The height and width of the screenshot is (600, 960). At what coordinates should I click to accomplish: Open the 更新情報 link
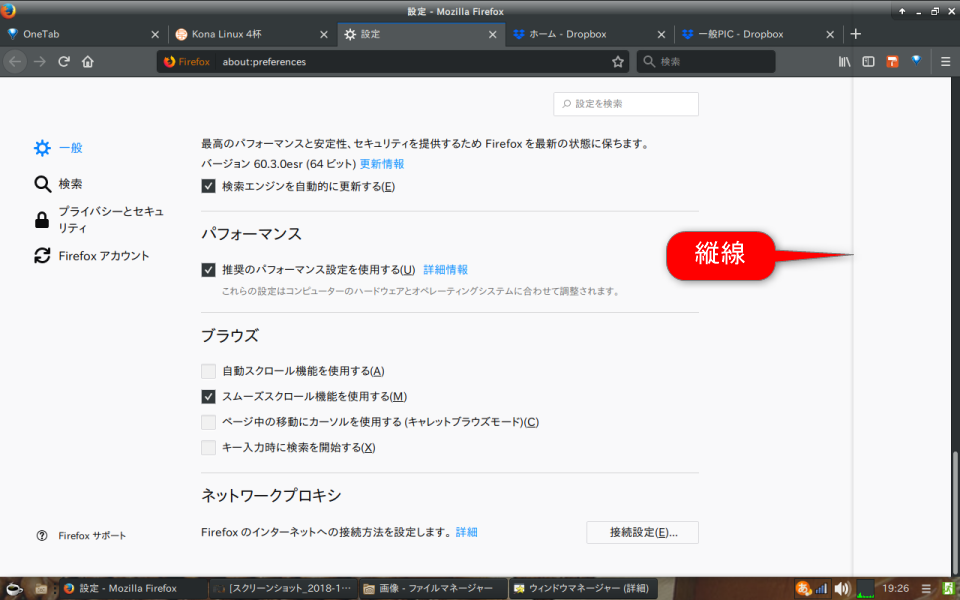(x=381, y=164)
